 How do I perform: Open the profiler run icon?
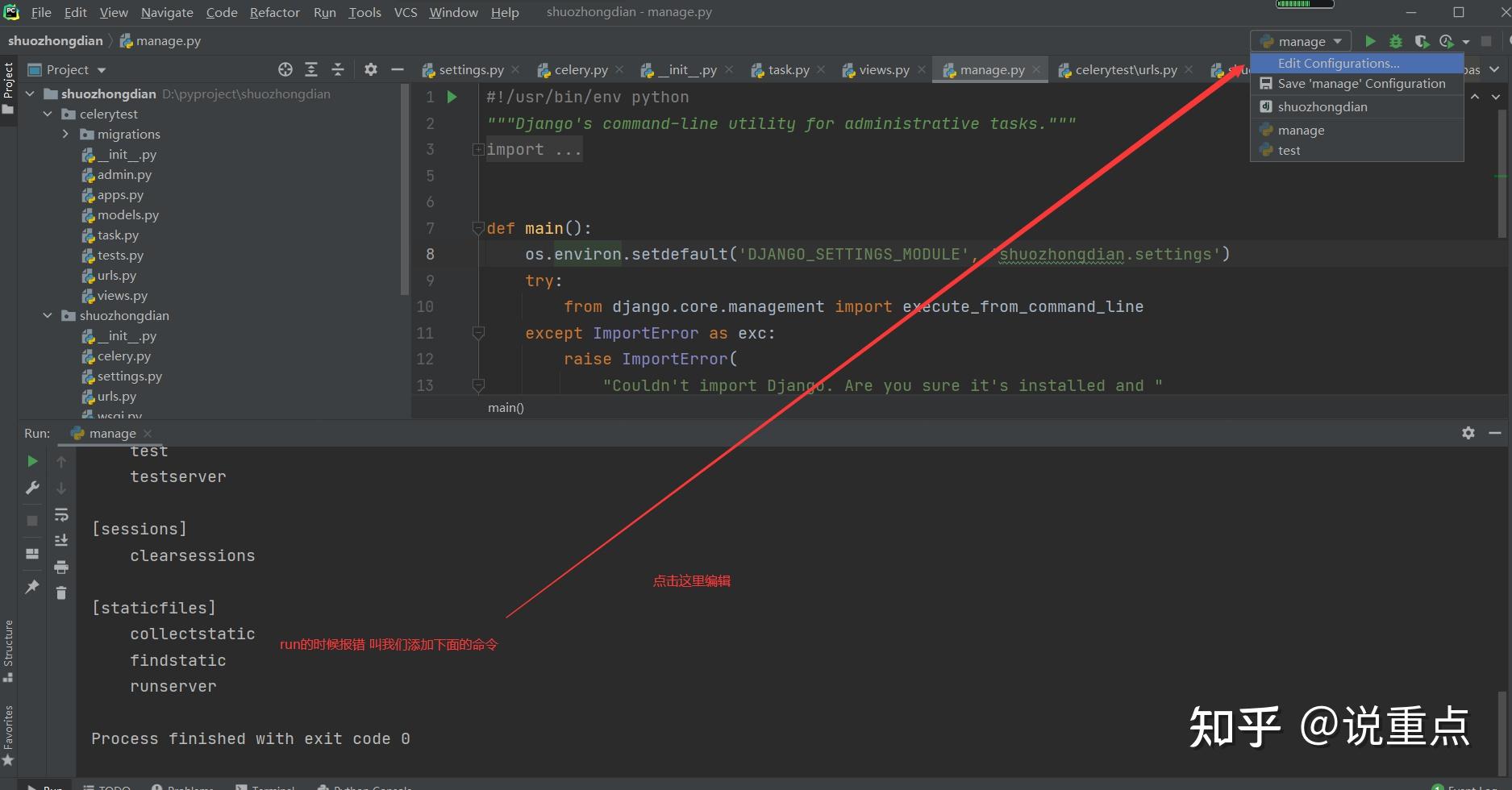1447,41
